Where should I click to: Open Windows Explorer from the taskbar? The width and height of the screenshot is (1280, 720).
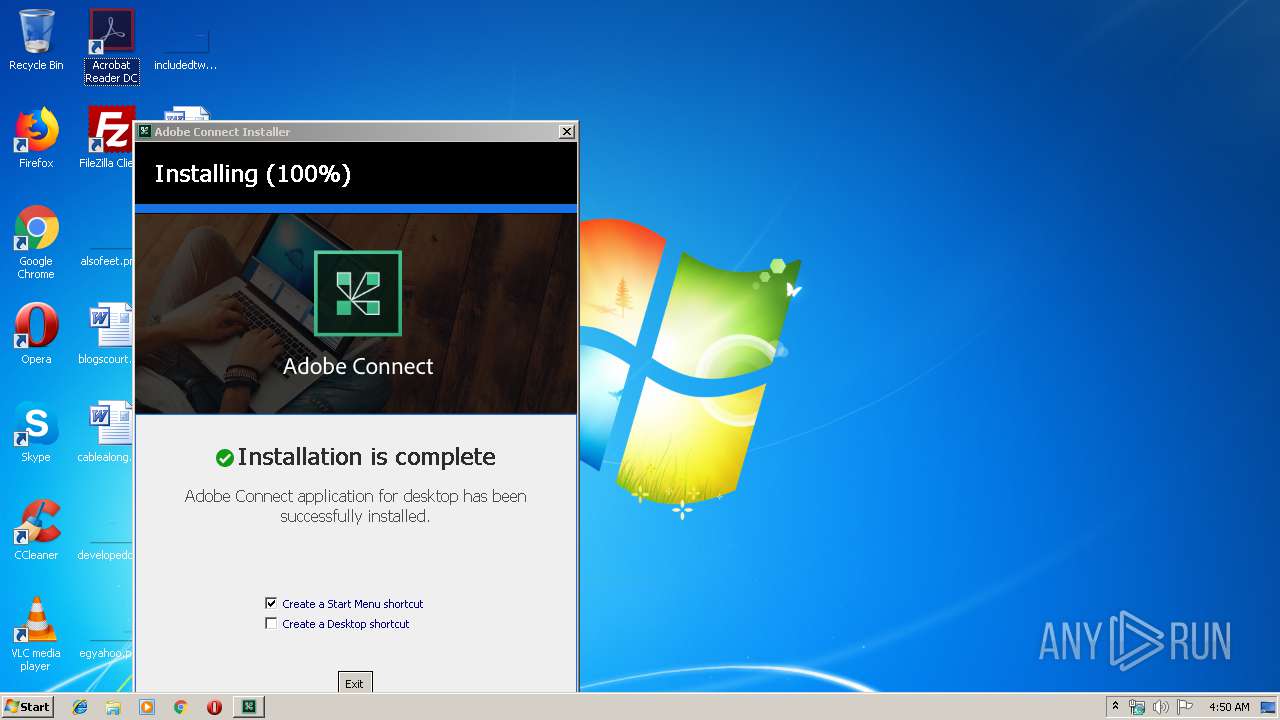[x=113, y=707]
